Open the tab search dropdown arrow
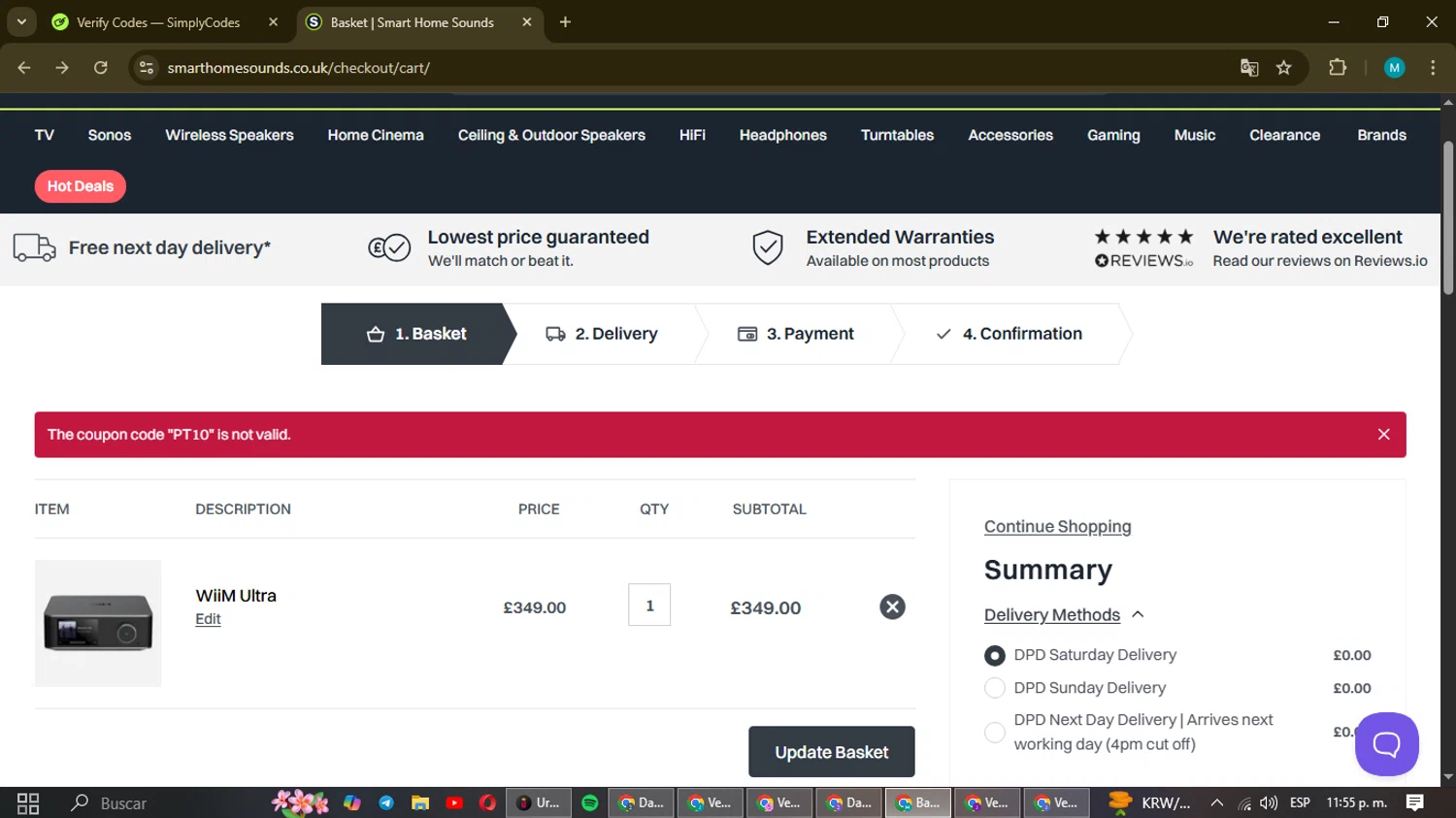Viewport: 1456px width, 818px height. click(21, 22)
